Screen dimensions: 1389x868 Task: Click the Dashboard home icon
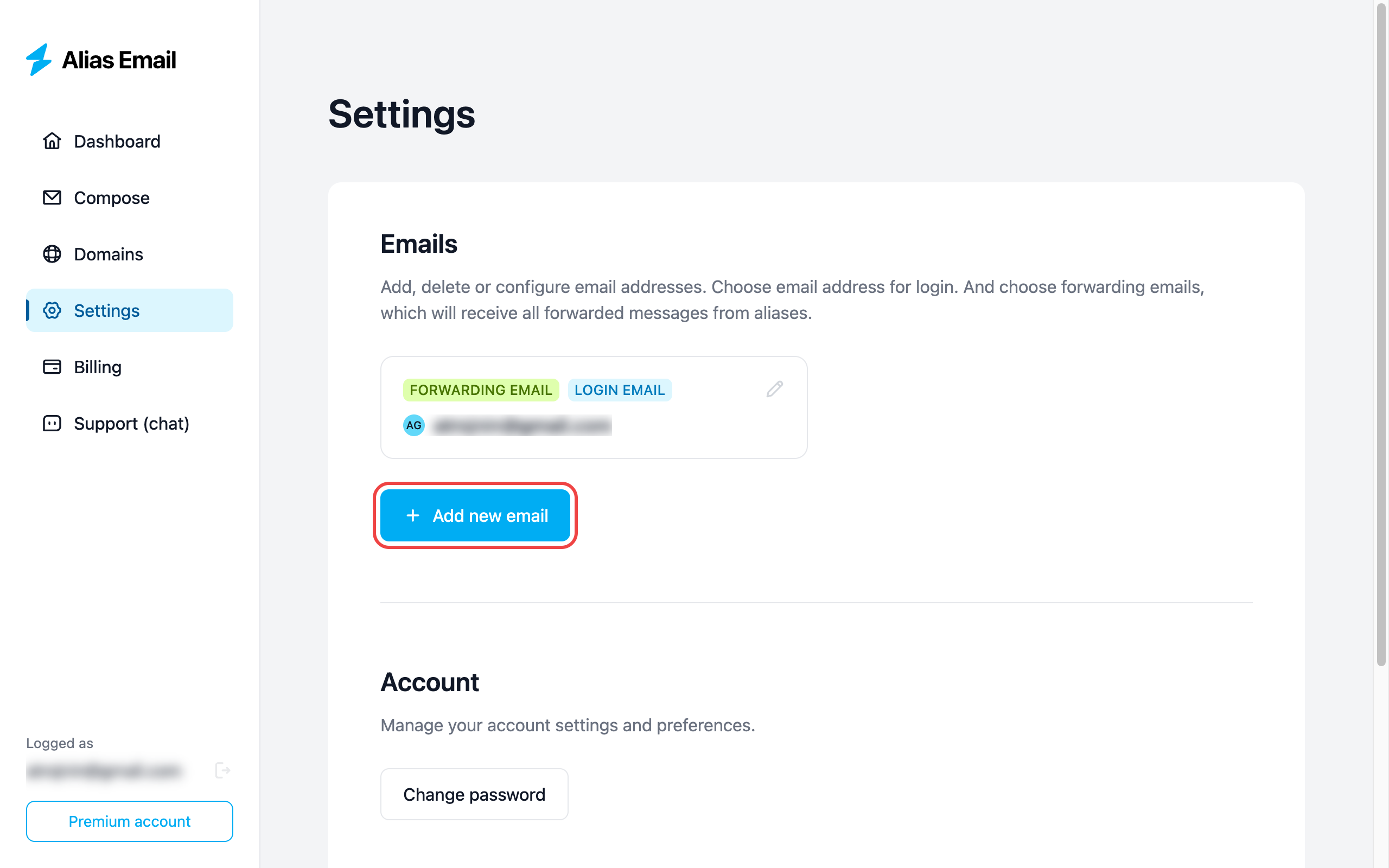(52, 141)
